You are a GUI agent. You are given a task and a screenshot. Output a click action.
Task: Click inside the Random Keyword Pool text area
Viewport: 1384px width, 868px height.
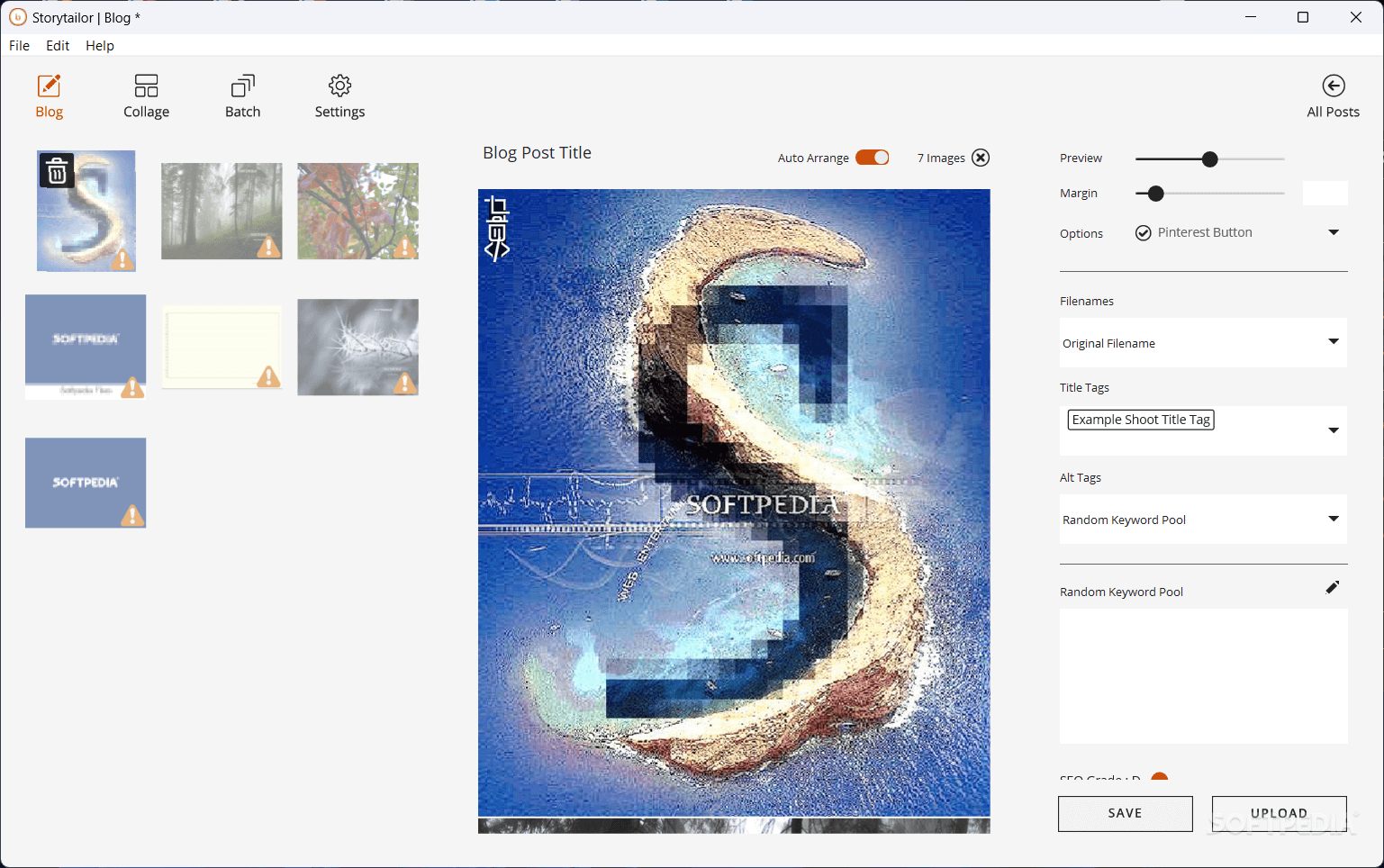point(1203,676)
